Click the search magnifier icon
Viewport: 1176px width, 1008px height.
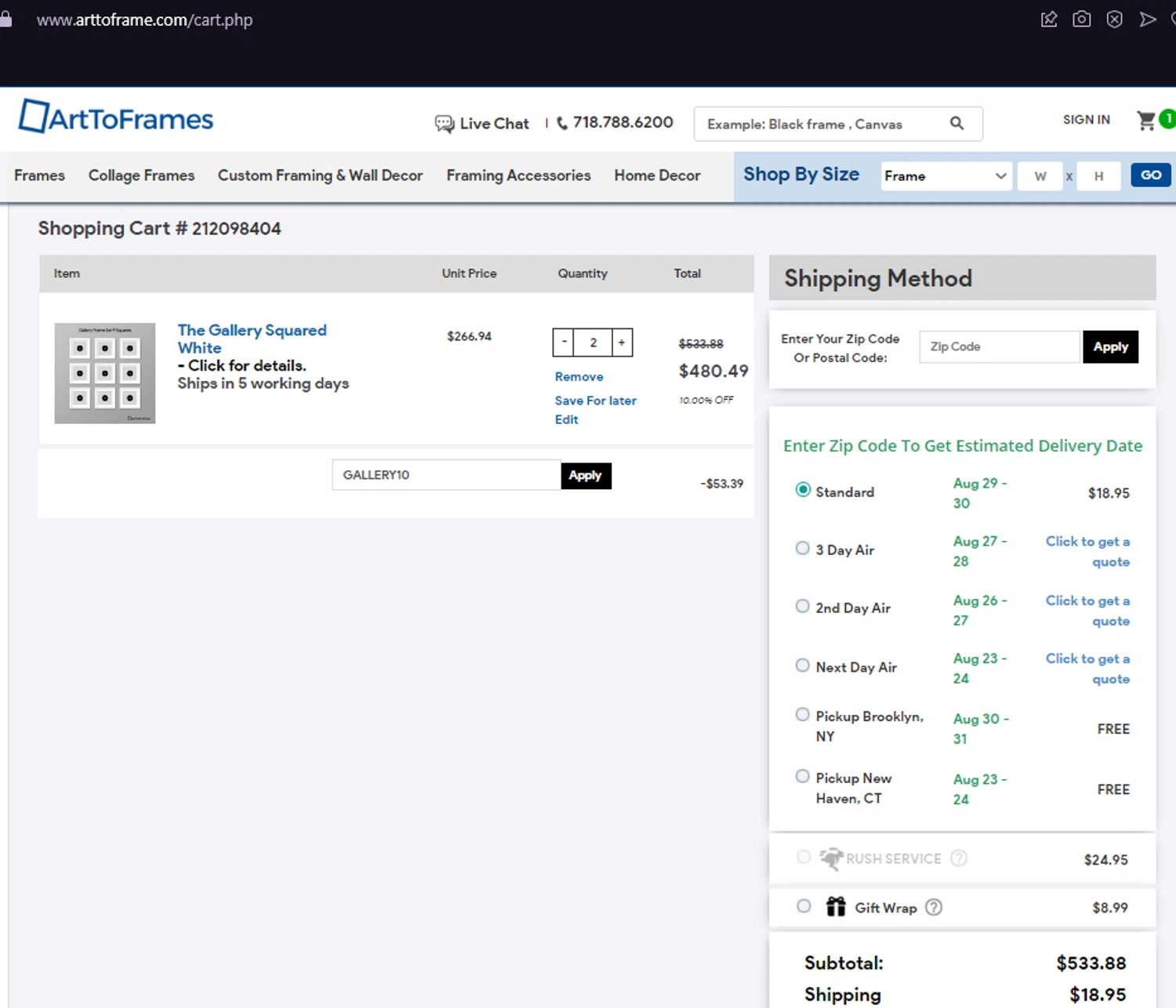coord(956,123)
